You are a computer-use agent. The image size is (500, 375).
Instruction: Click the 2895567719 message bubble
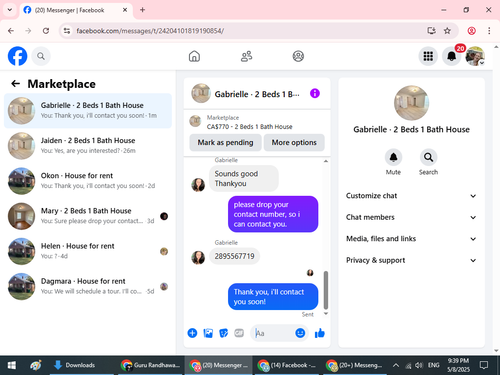234,256
